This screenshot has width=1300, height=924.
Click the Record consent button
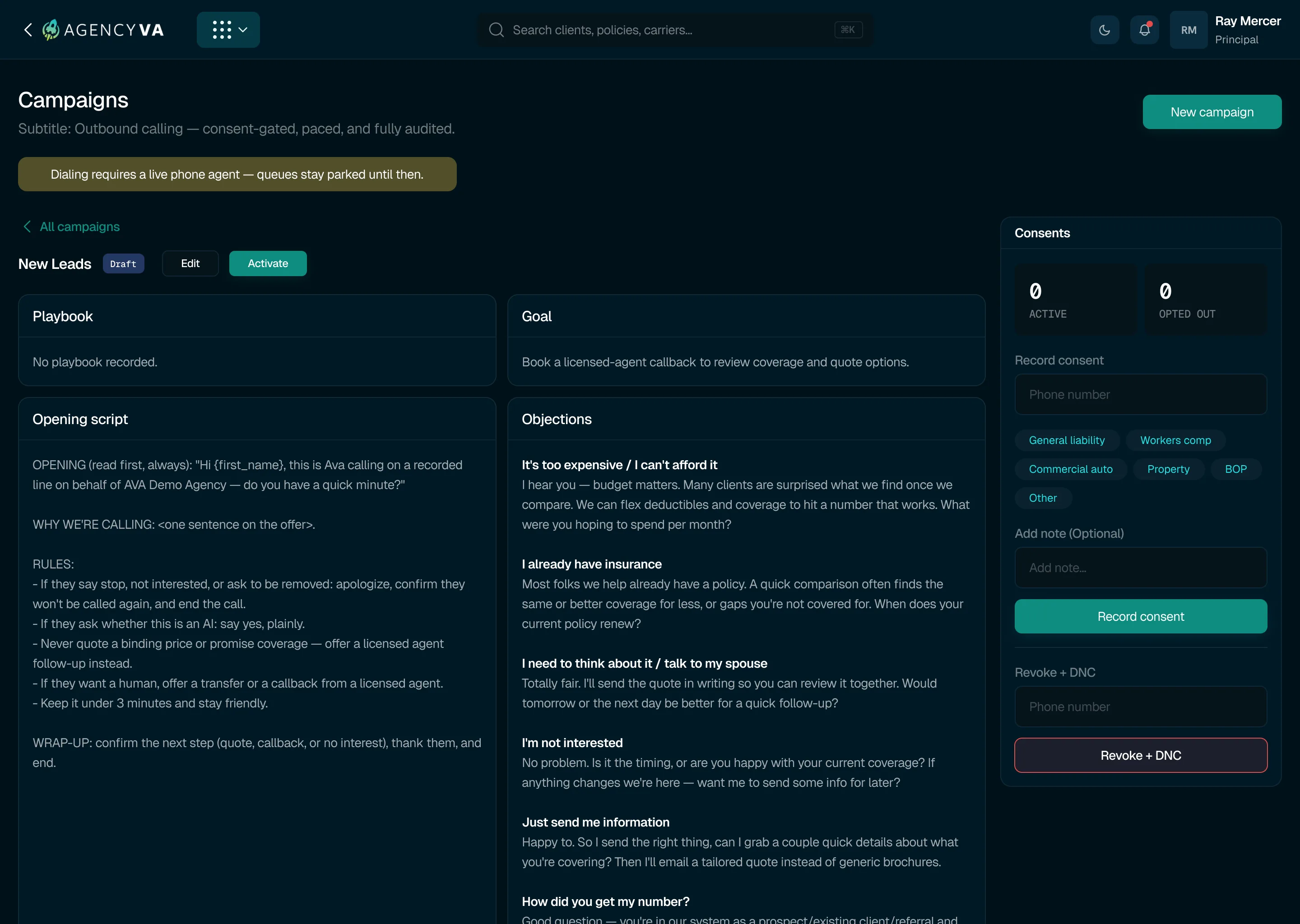1141,616
